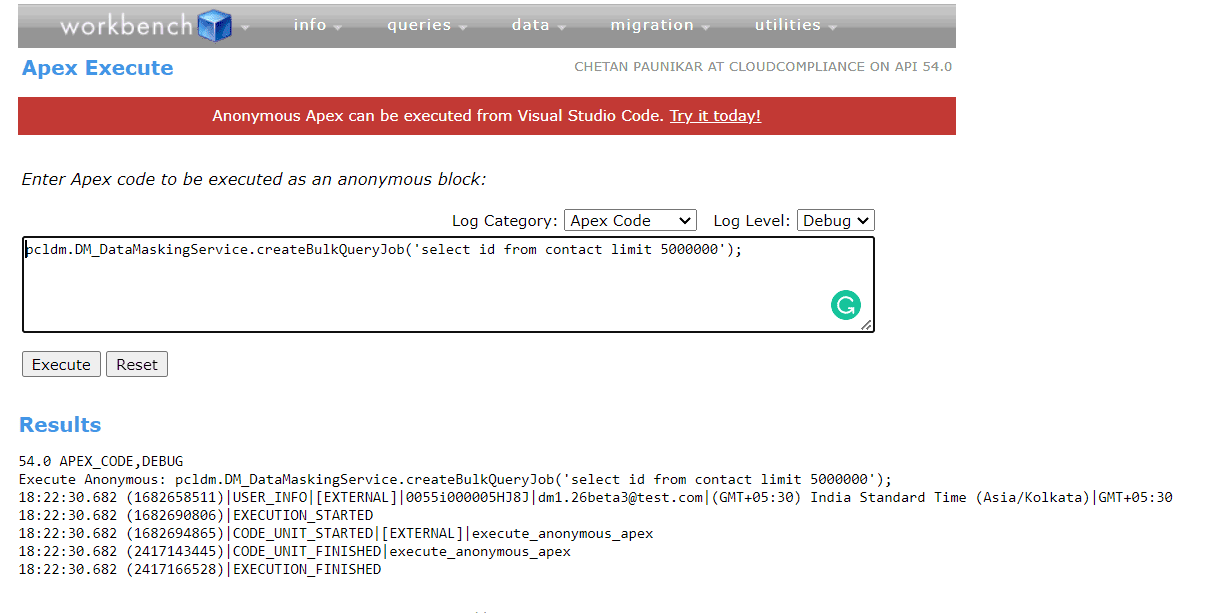Open the migration menu

coord(660,25)
